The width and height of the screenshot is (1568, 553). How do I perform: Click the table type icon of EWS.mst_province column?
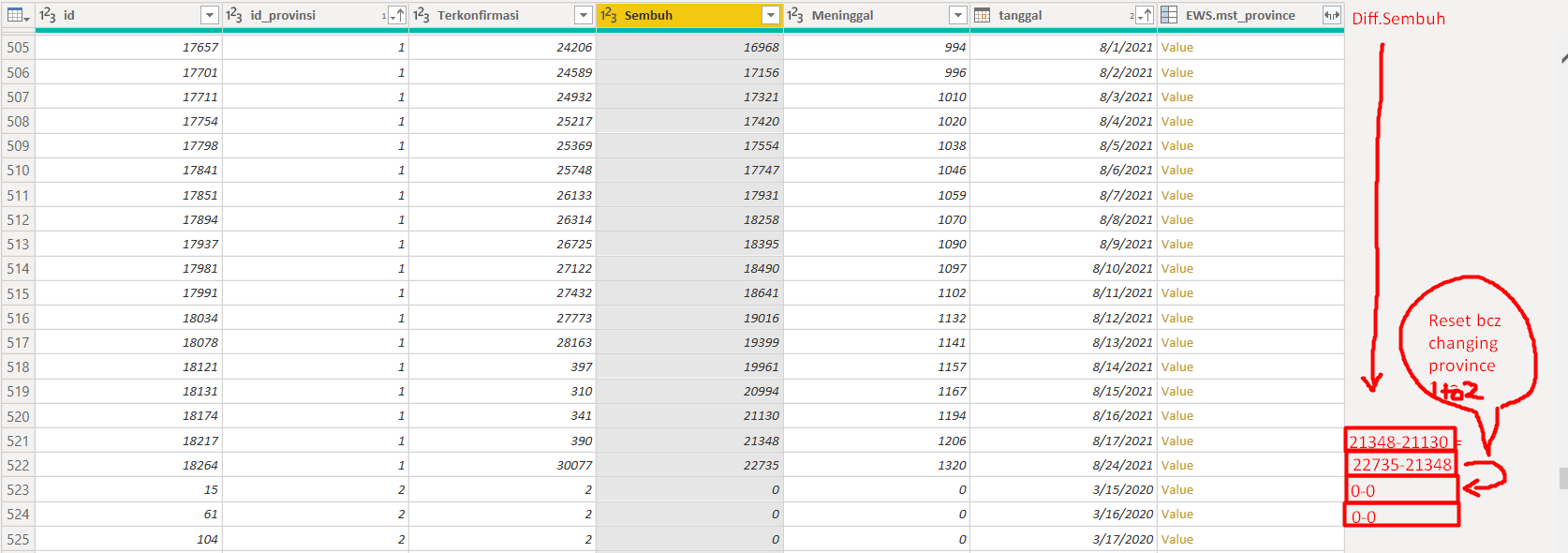(x=1169, y=15)
